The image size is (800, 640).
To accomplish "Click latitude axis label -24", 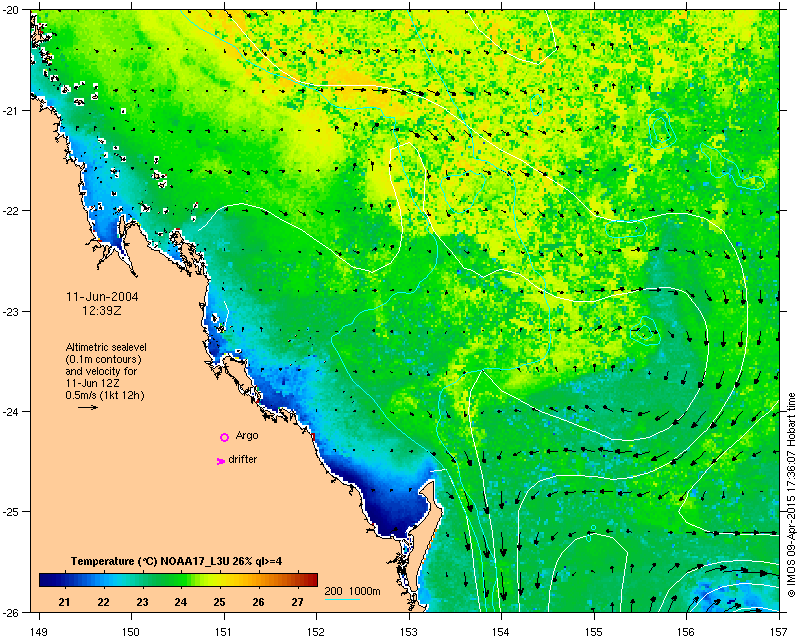I will pos(11,412).
